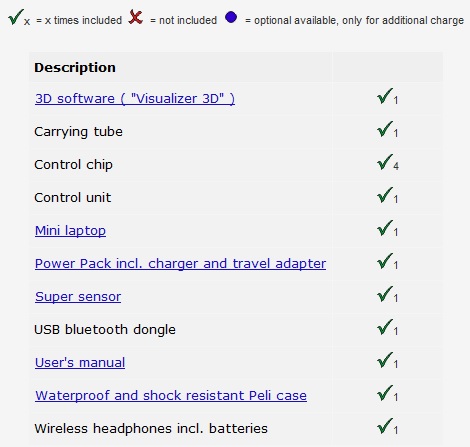Image resolution: width=470 pixels, height=447 pixels.
Task: Click the checkmark beside Super sensor
Action: 385,294
